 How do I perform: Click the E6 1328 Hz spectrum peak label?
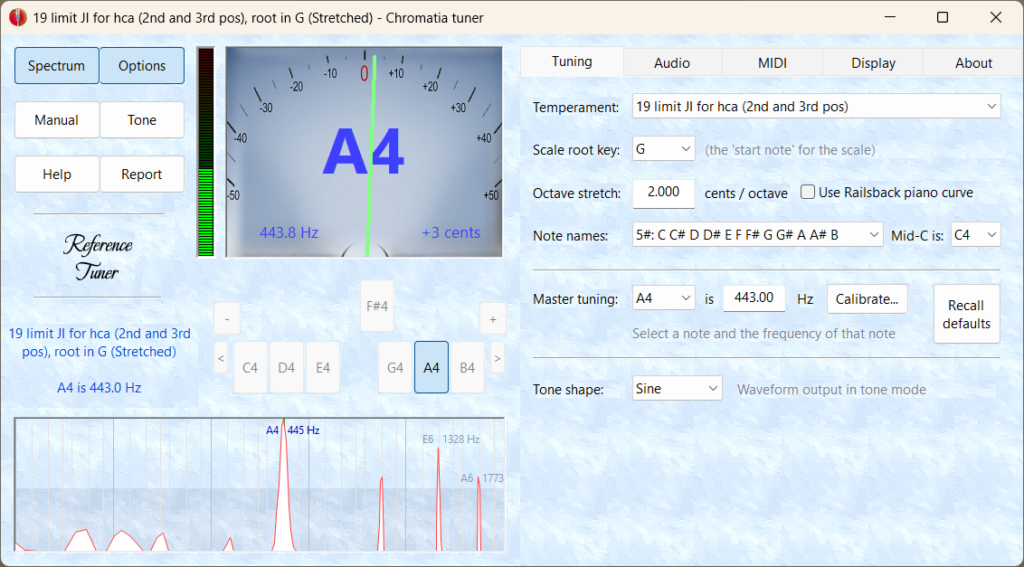click(451, 440)
